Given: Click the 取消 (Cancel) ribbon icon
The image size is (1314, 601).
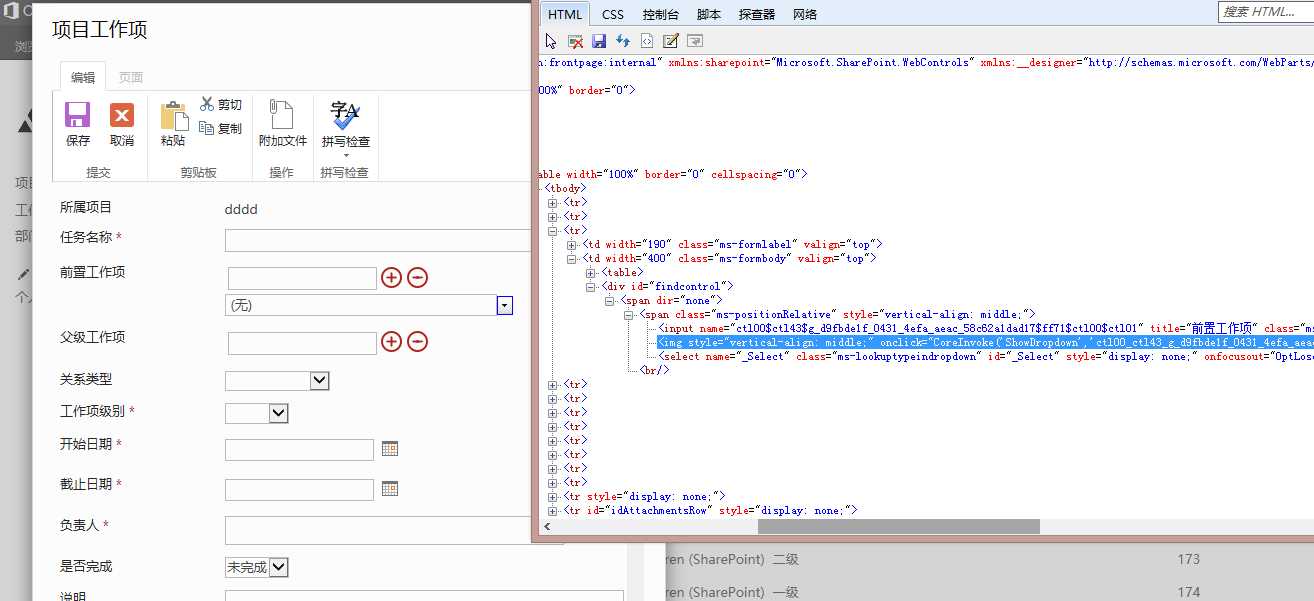Looking at the screenshot, I should (122, 115).
